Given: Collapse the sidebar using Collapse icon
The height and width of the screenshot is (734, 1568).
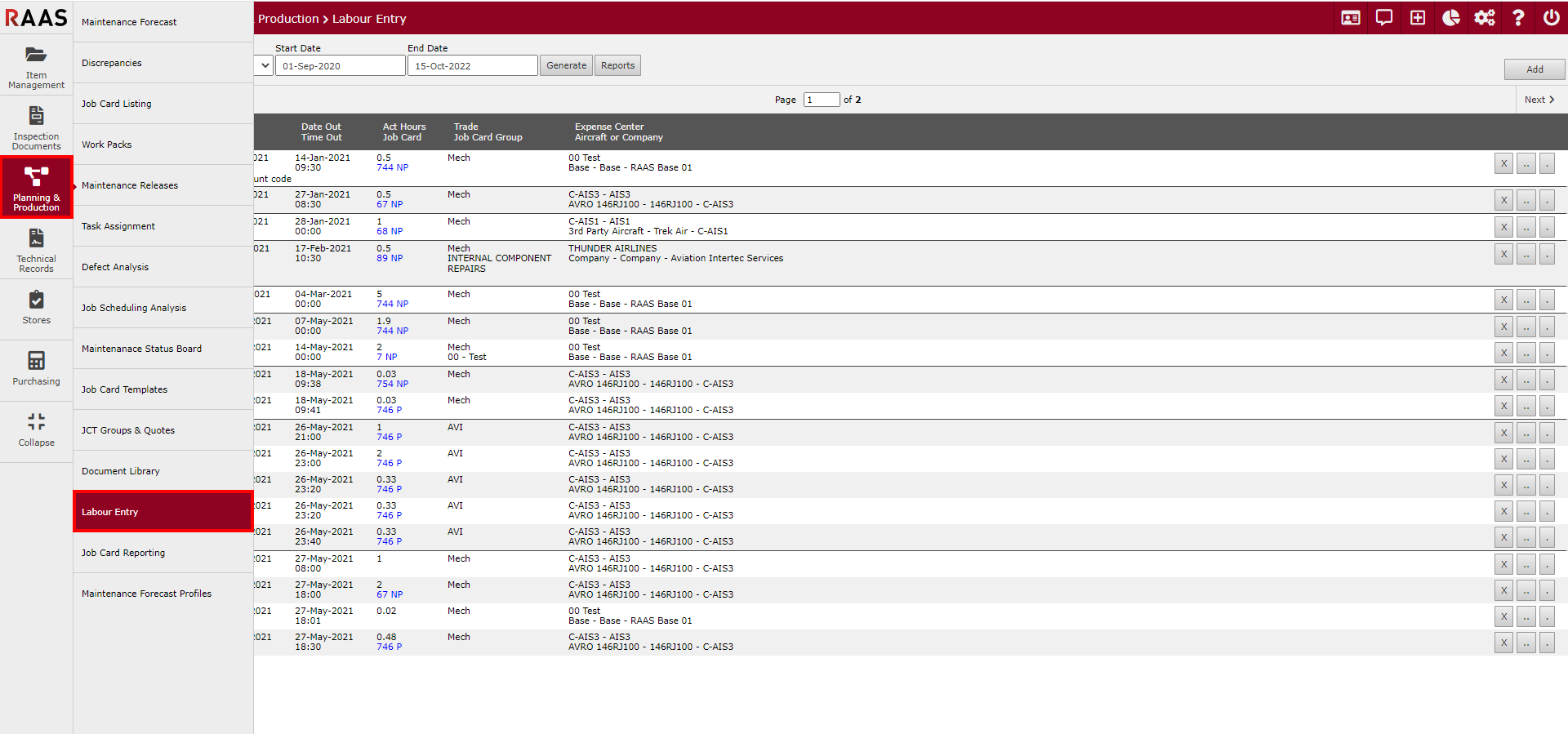Looking at the screenshot, I should coord(36,429).
